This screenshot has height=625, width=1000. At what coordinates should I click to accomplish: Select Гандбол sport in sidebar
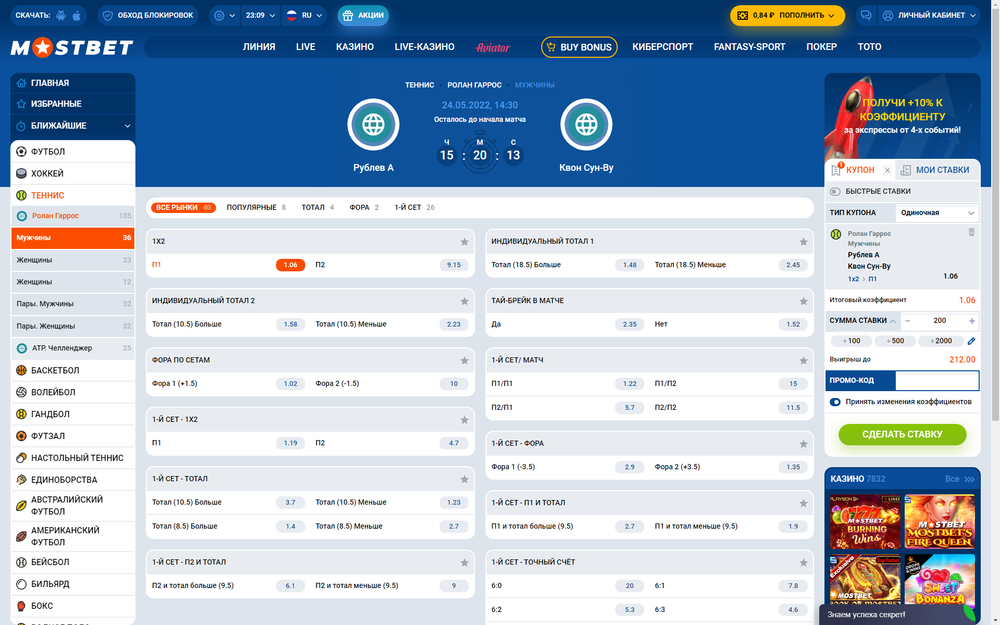(73, 414)
